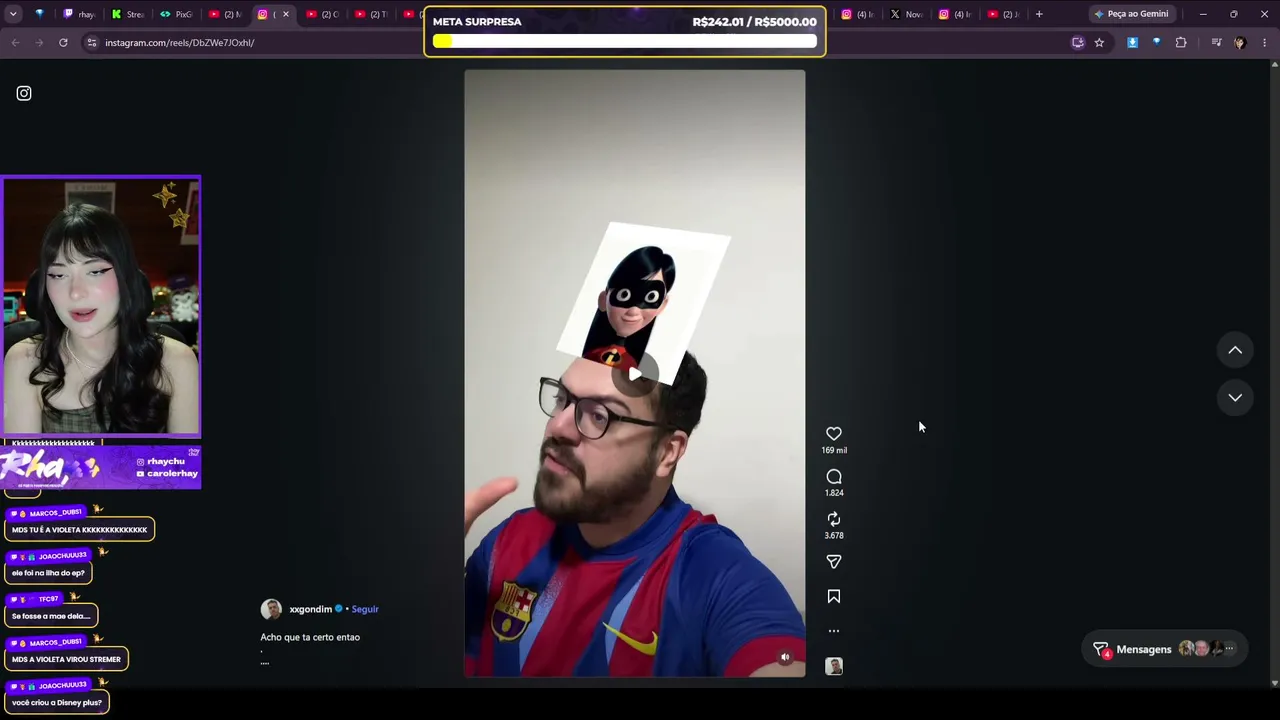Play the paused reel
The height and width of the screenshot is (720, 1280).
635,374
